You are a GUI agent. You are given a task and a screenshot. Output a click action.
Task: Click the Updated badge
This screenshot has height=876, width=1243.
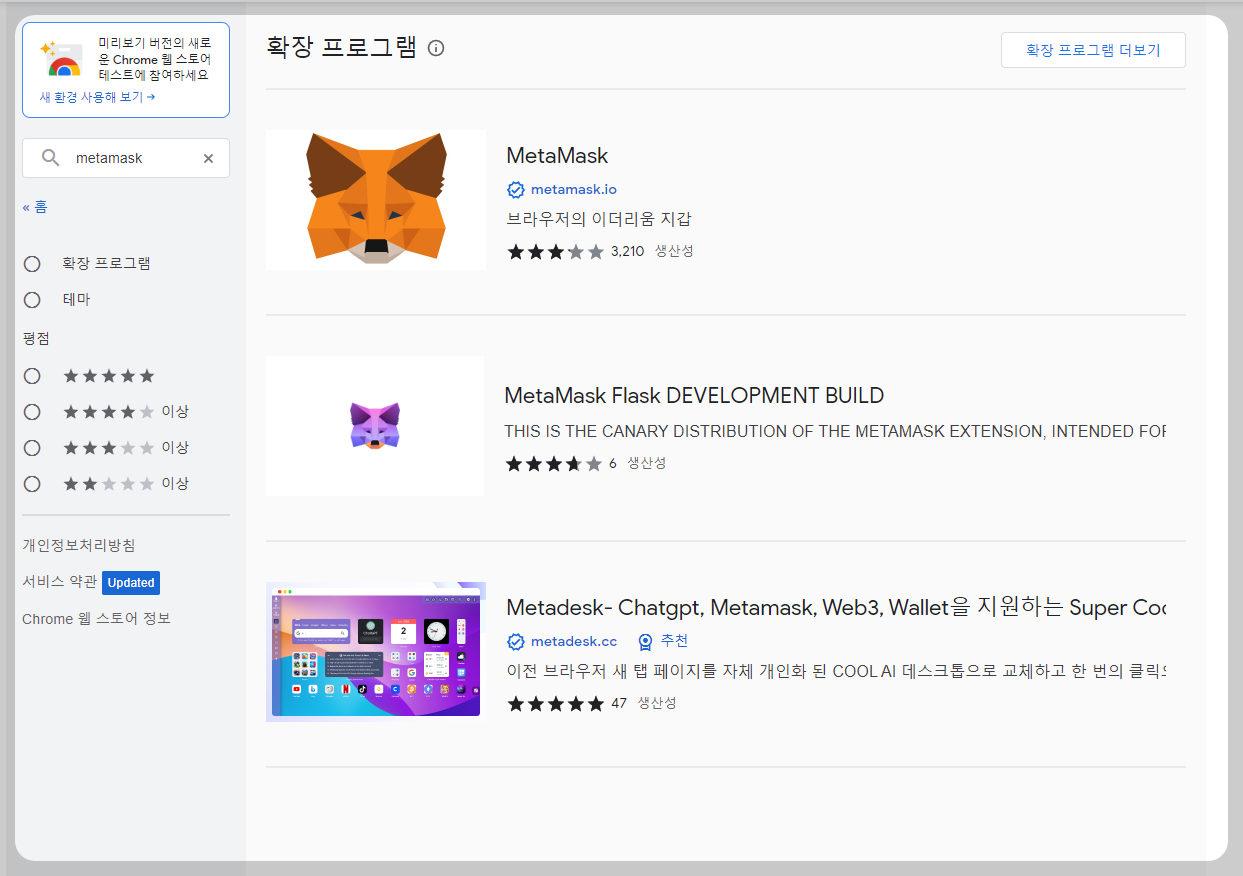coord(131,583)
